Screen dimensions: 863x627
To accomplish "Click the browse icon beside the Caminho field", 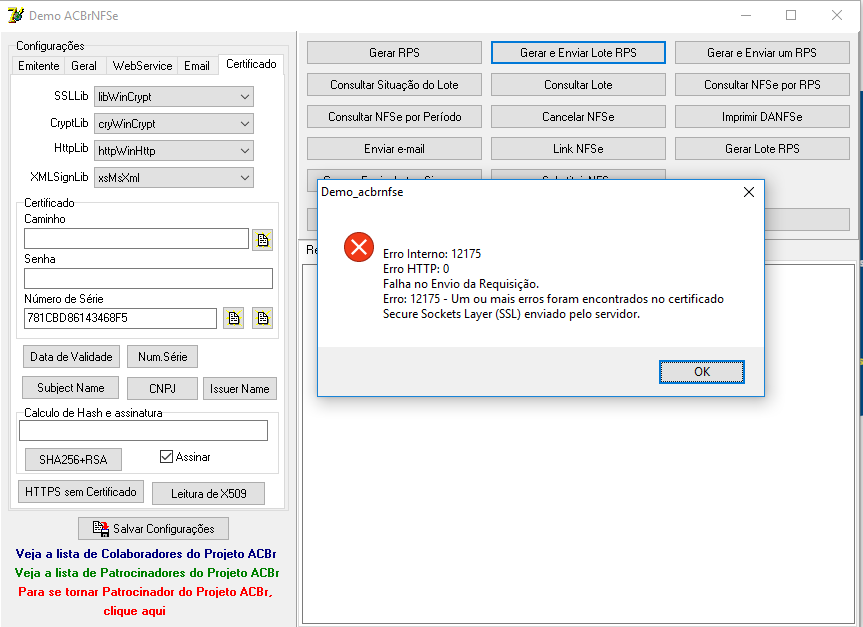I will click(x=263, y=240).
